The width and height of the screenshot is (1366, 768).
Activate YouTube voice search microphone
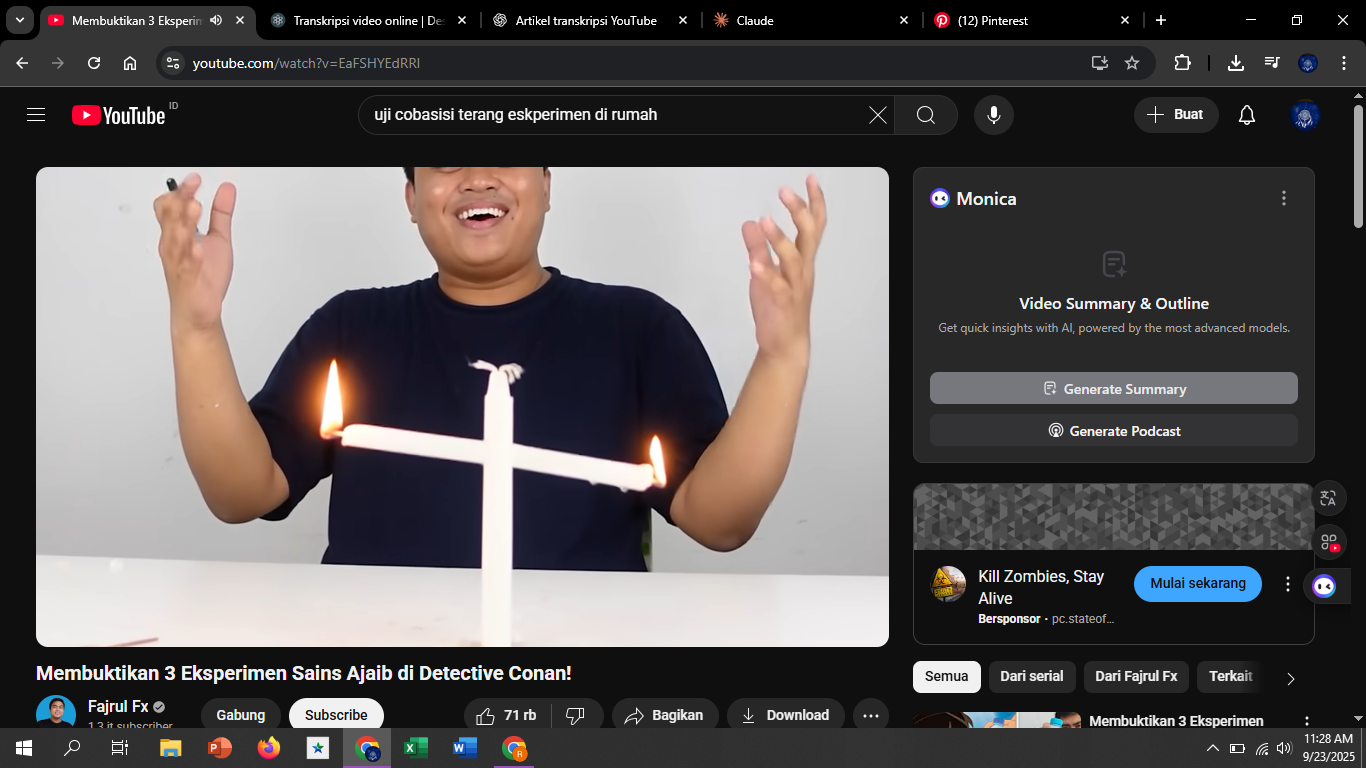click(993, 114)
